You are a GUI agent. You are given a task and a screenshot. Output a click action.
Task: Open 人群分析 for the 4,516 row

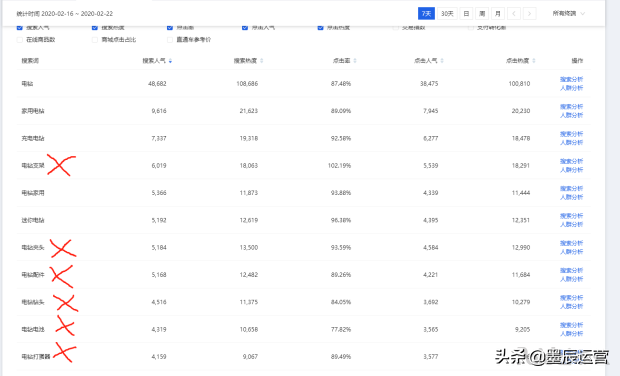point(571,306)
